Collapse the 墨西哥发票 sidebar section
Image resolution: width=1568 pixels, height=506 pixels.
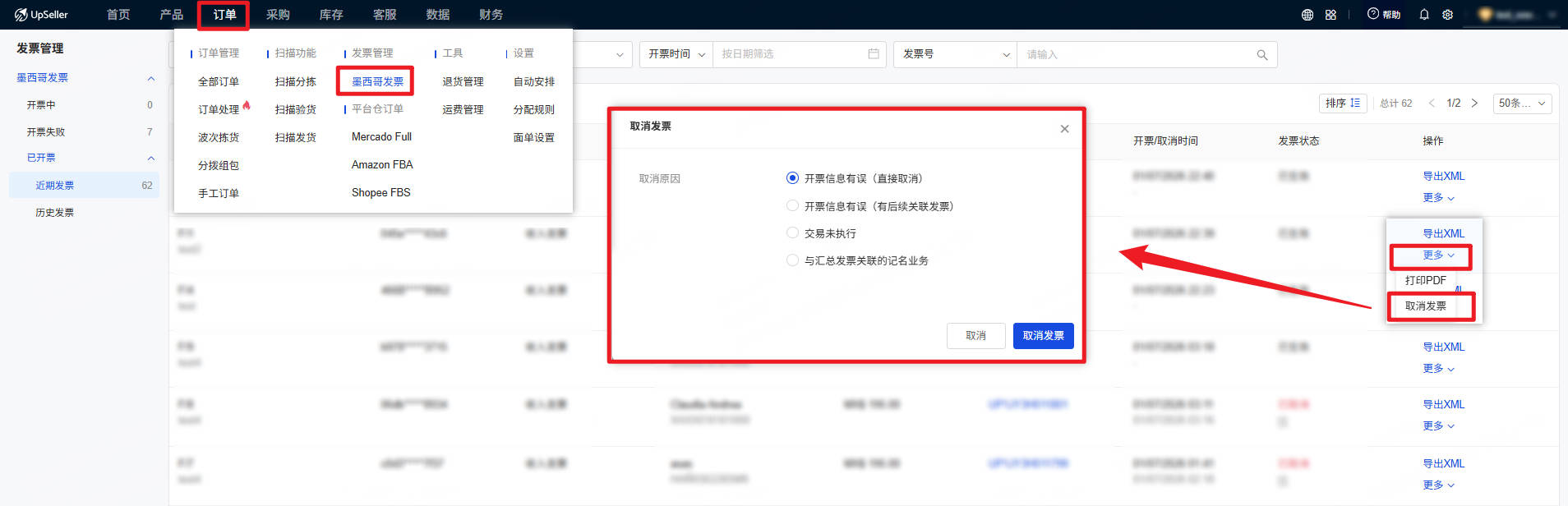[150, 78]
